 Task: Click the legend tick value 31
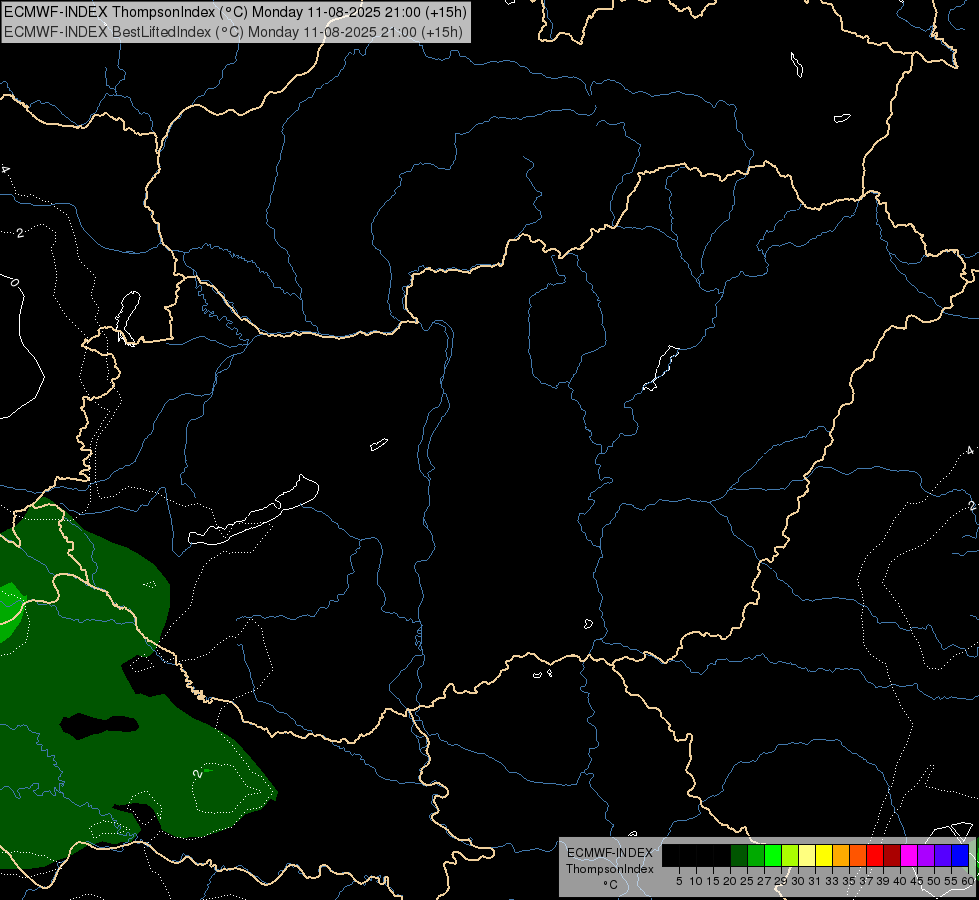point(815,881)
